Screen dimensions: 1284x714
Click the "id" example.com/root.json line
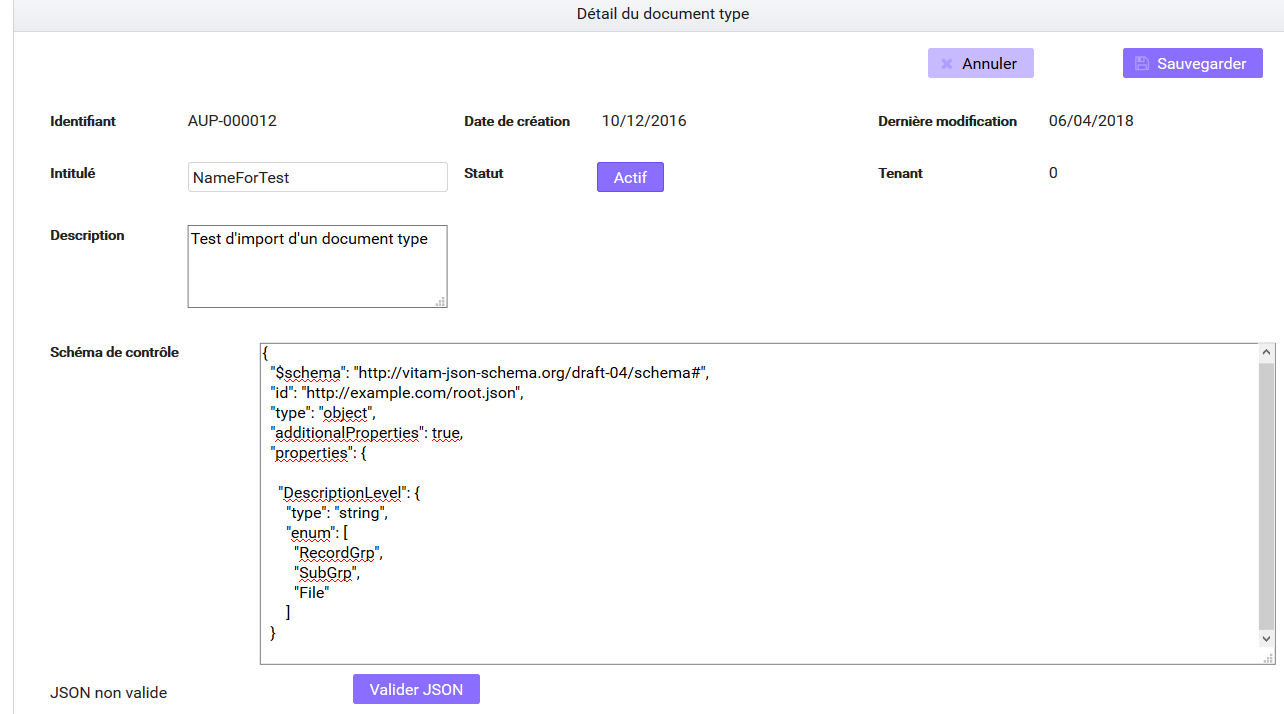point(397,393)
